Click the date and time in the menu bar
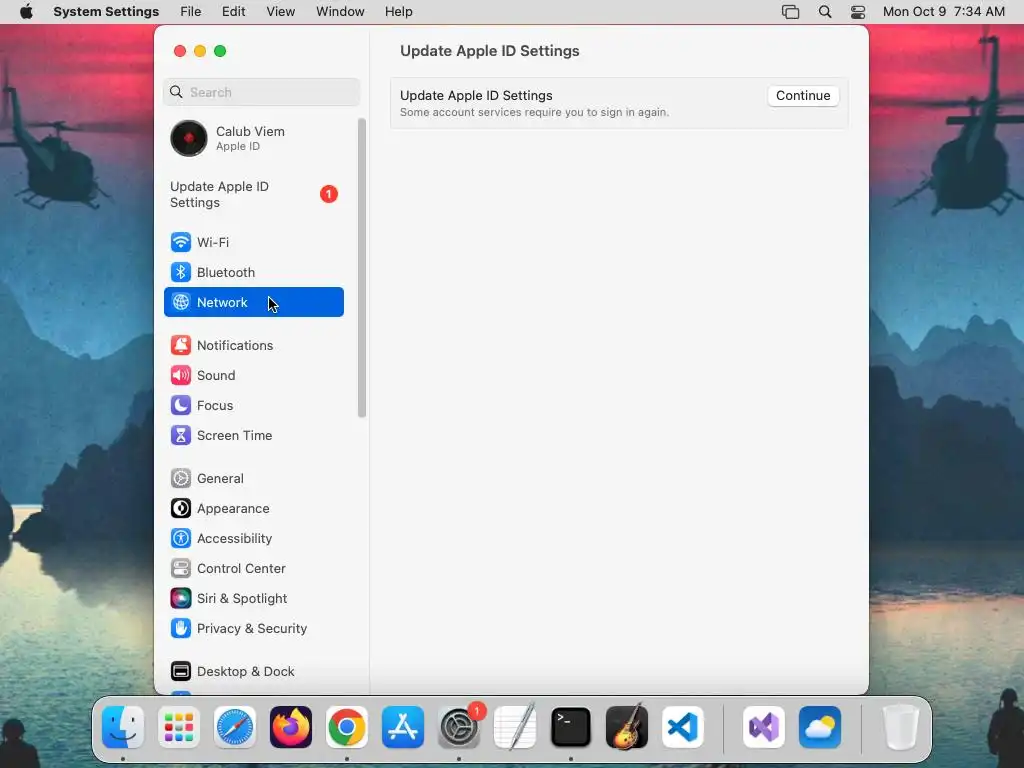Image resolution: width=1024 pixels, height=768 pixels. 944,12
